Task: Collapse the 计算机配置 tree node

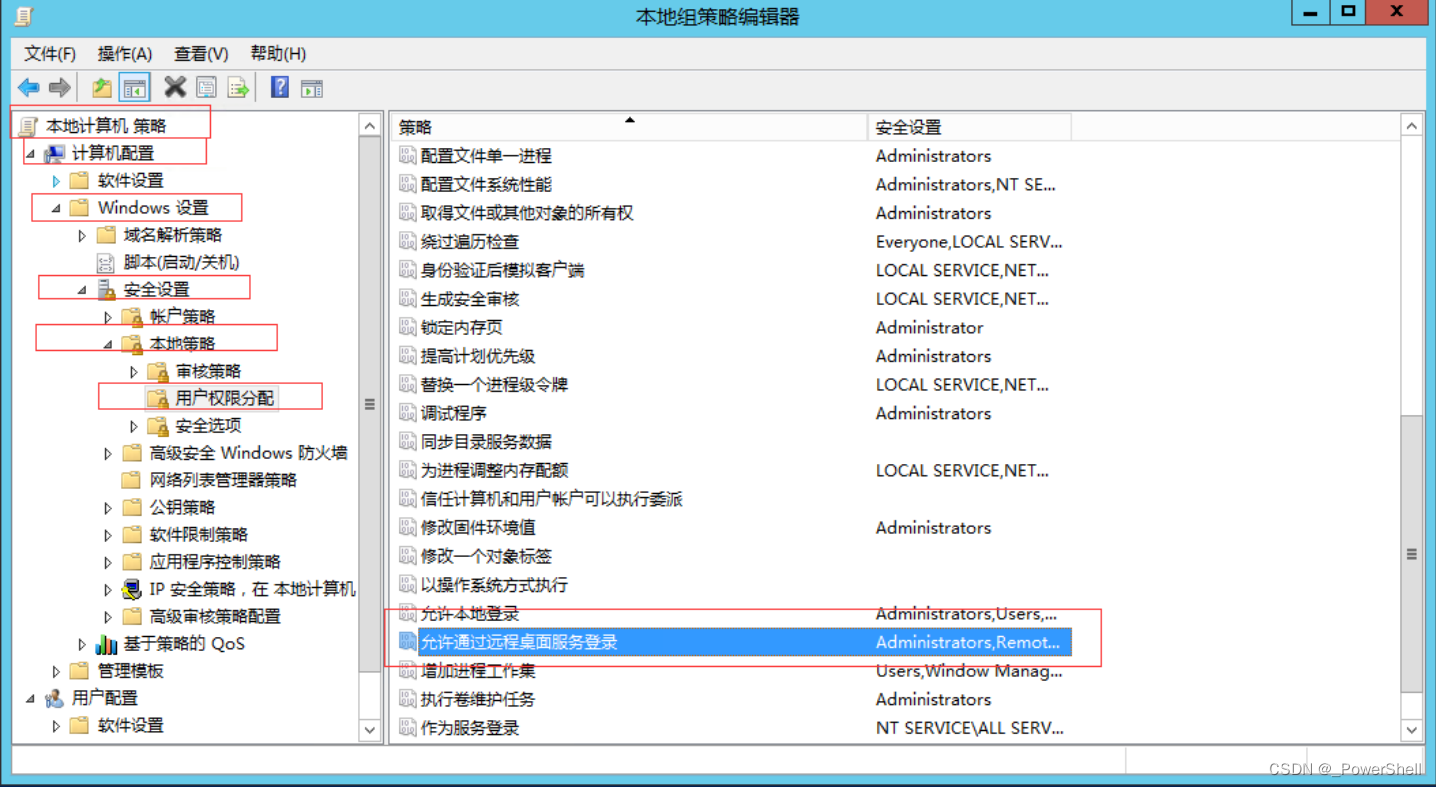Action: coord(30,154)
